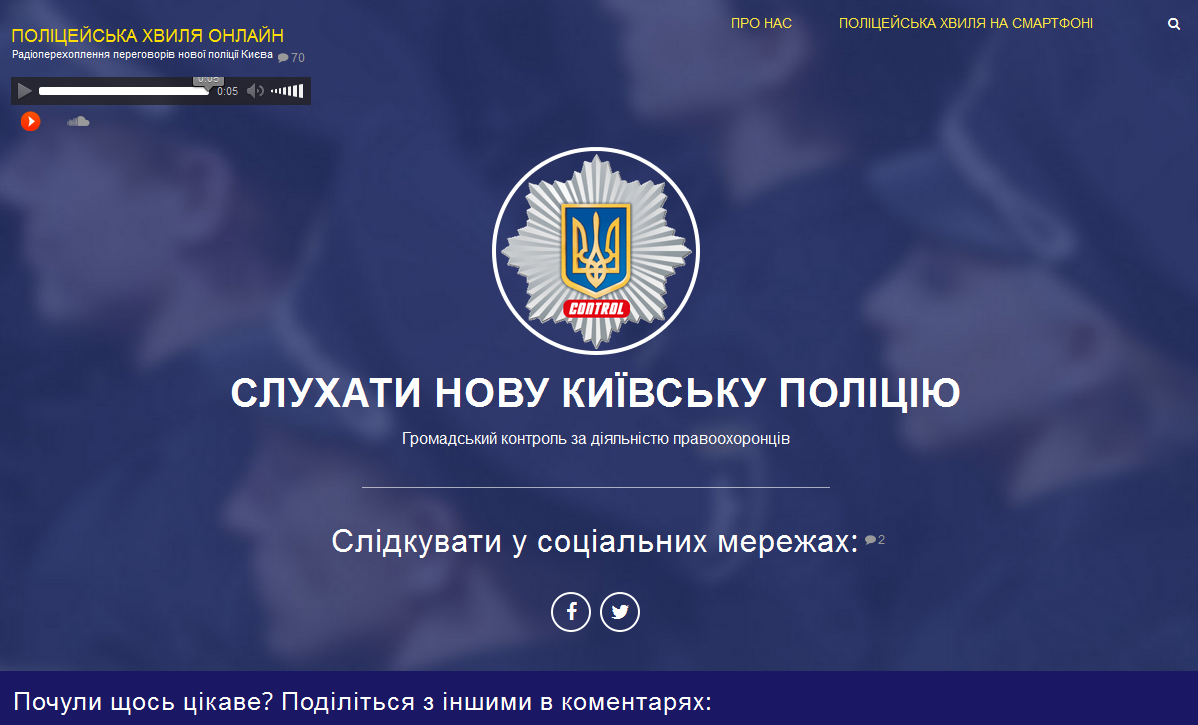Image resolution: width=1198 pixels, height=725 pixels.
Task: Open the search magnifier icon
Action: [x=1174, y=24]
